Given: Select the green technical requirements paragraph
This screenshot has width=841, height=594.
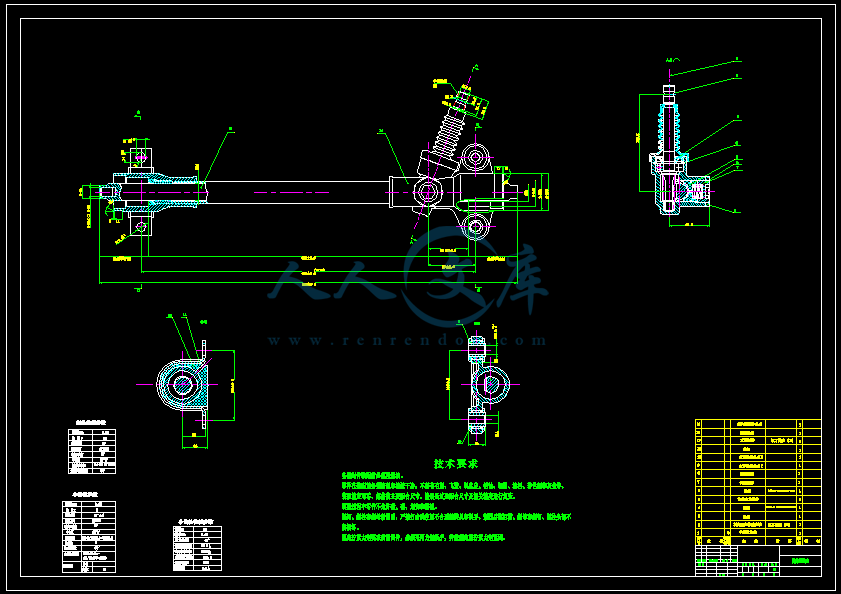Looking at the screenshot, I should click(456, 507).
